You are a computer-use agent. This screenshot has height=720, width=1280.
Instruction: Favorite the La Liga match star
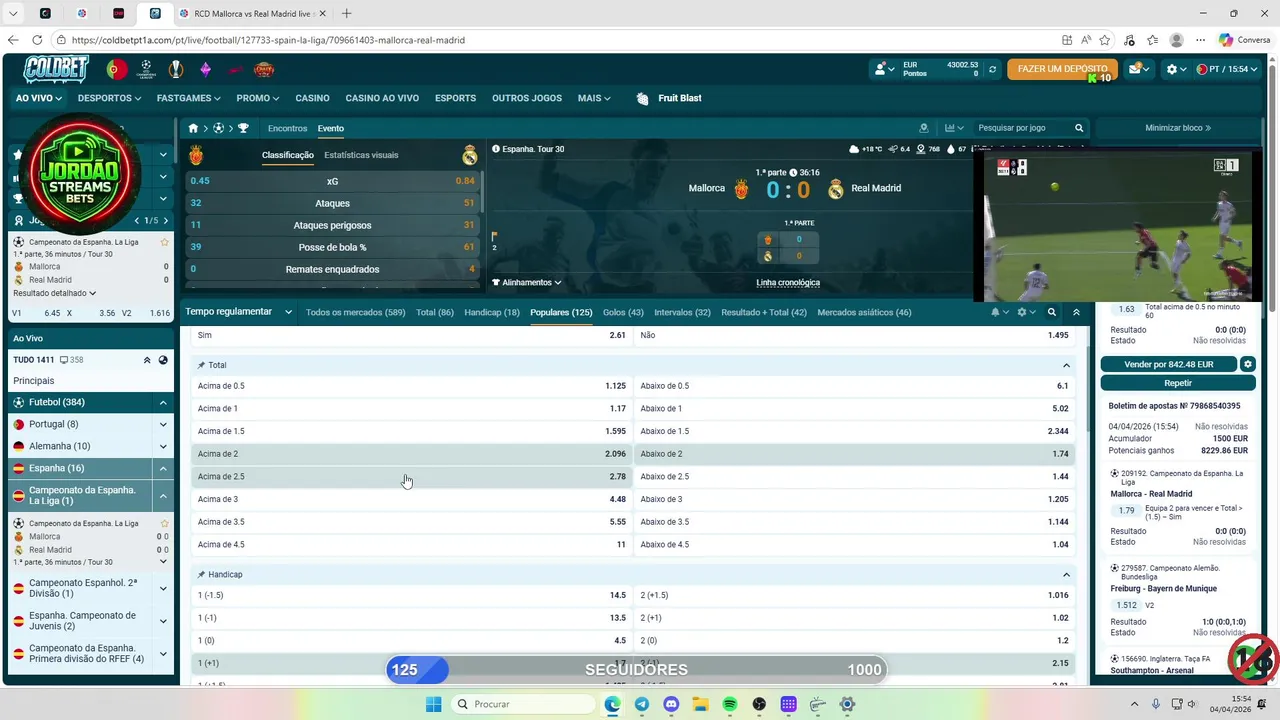pos(165,242)
